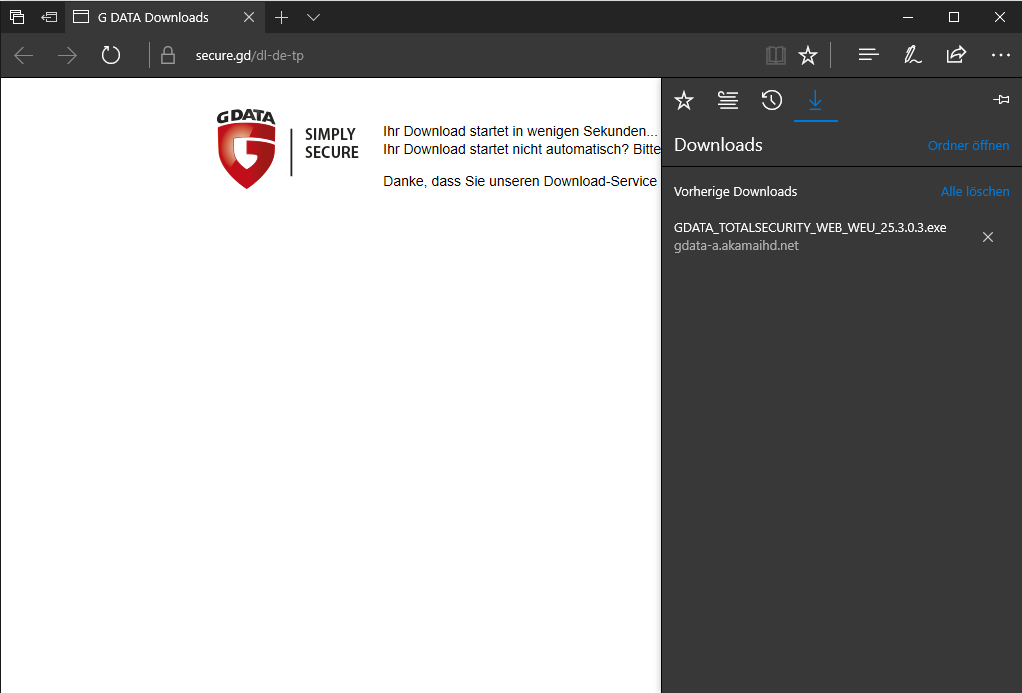Image resolution: width=1022 pixels, height=693 pixels.
Task: Open the Favorites panel star icon
Action: [683, 100]
